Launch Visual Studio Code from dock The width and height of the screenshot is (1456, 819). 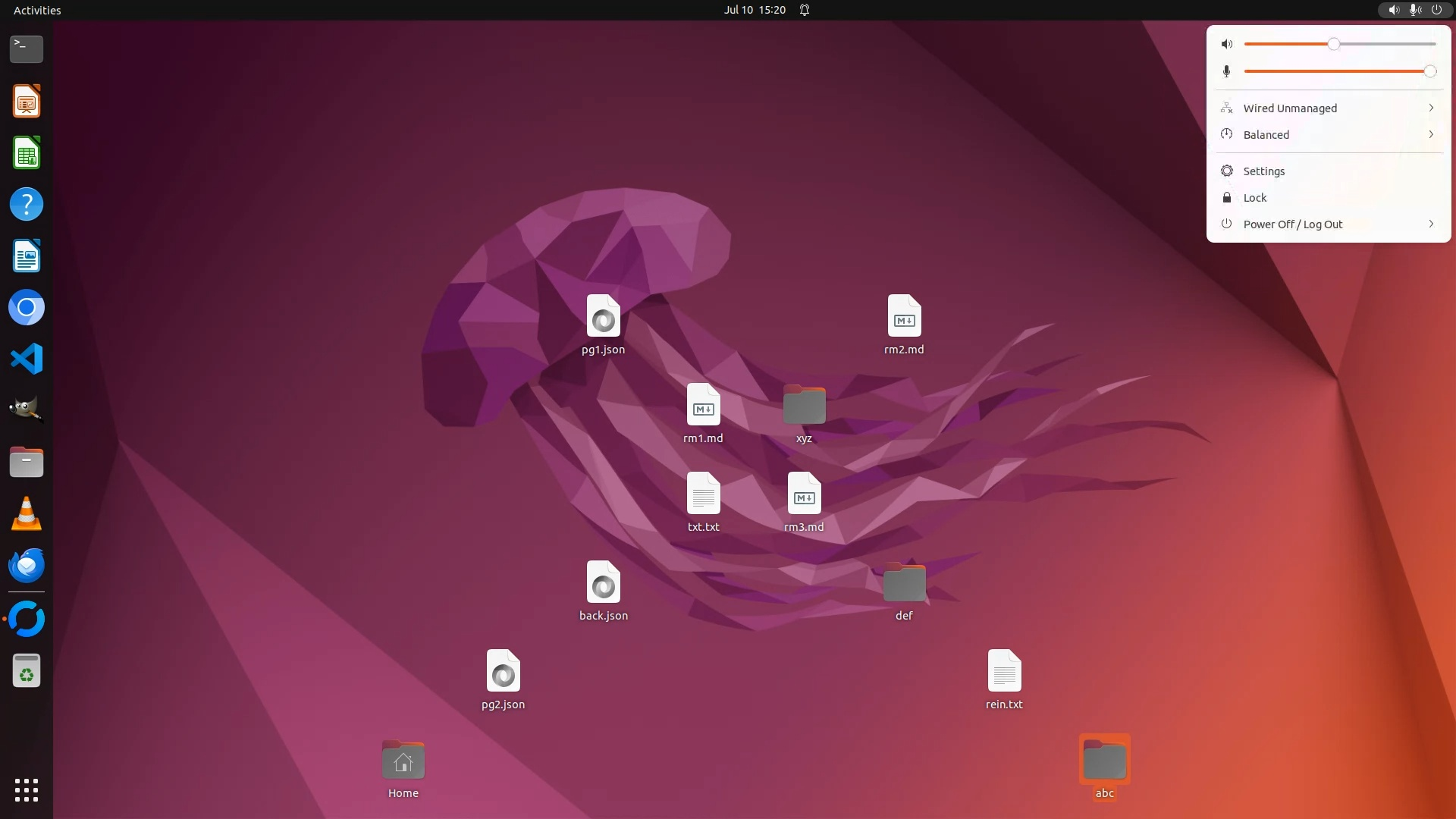[27, 359]
